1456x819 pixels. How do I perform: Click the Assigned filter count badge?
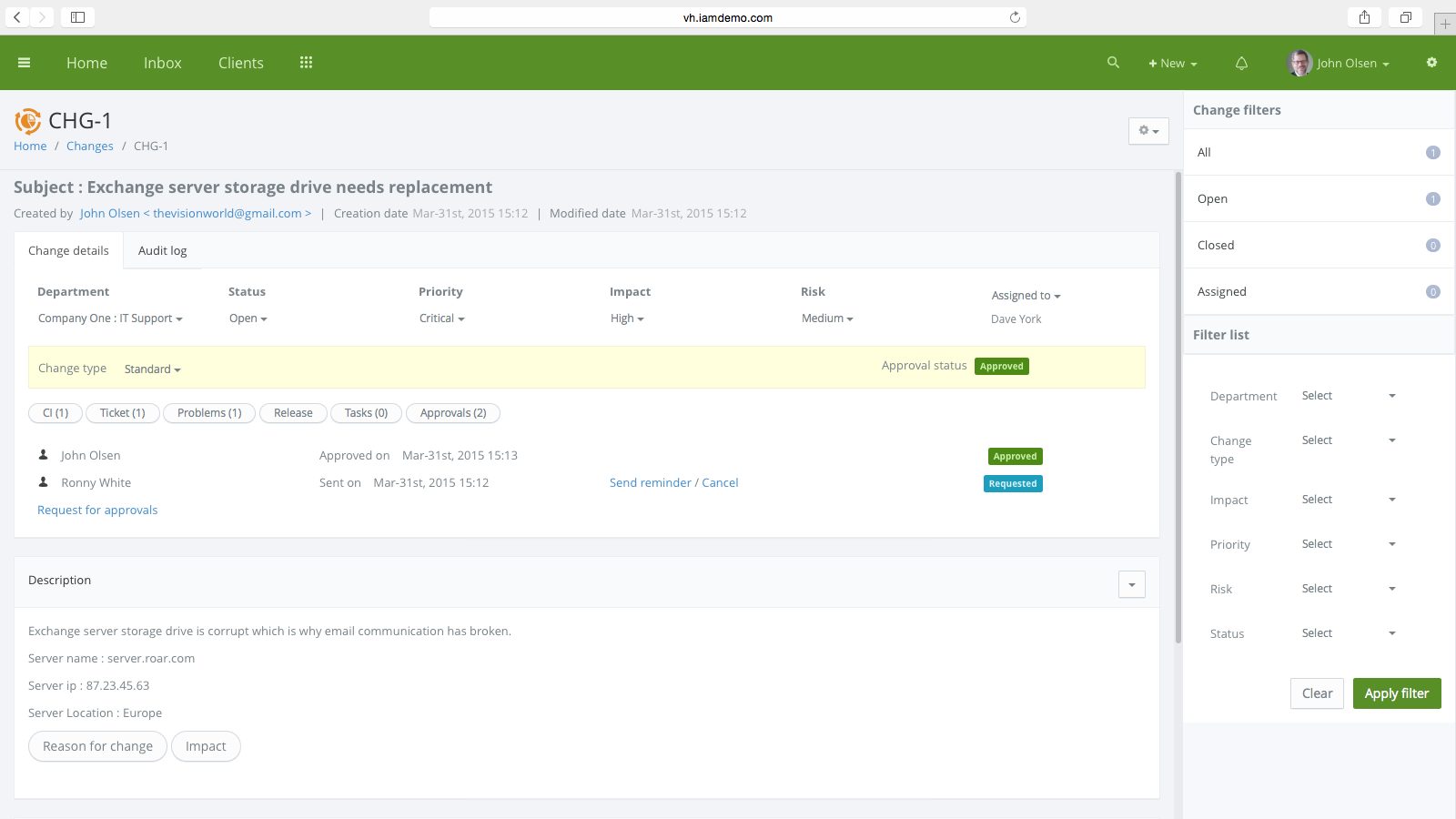click(x=1432, y=292)
